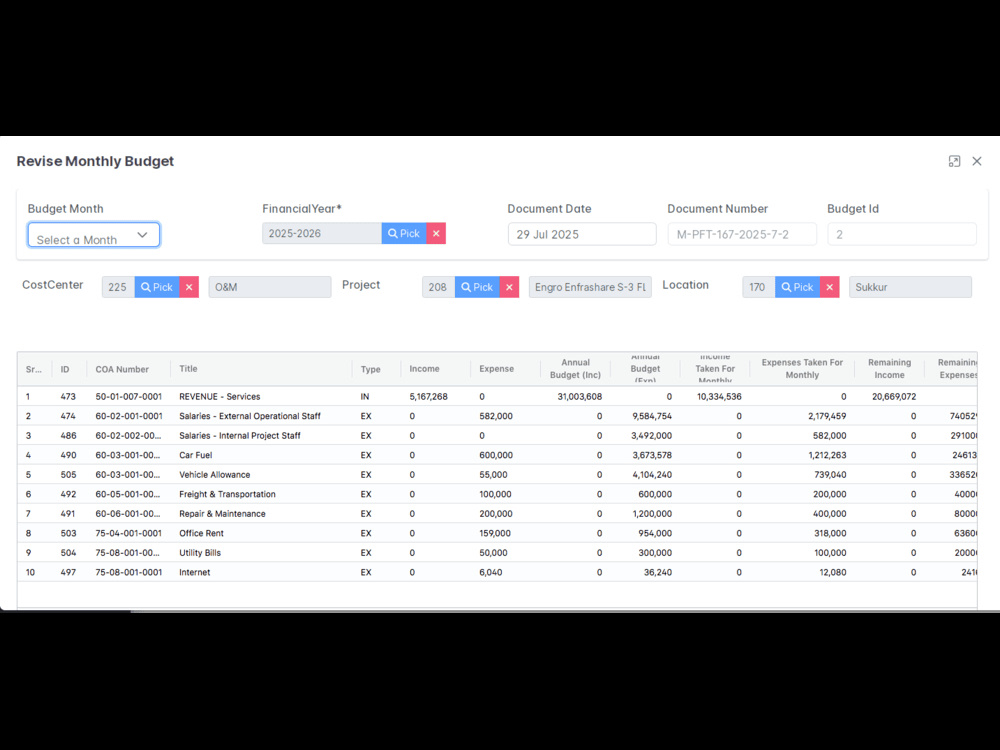Select the Utility Bills row title
Screen dimensions: 1000x750
(x=200, y=553)
